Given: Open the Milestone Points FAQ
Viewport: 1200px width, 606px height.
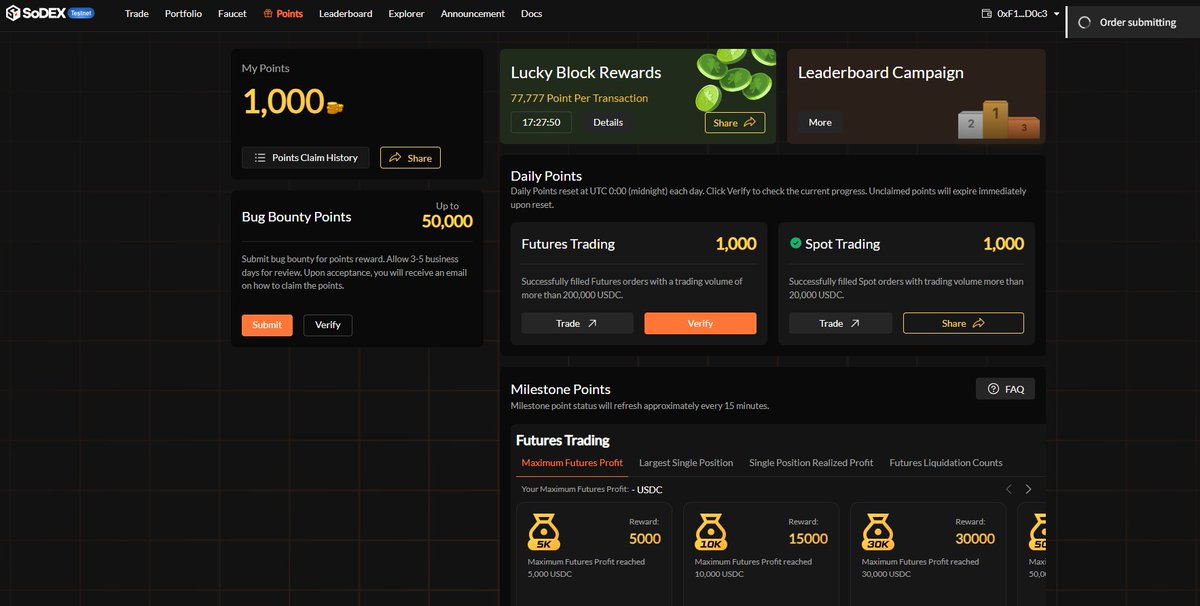Looking at the screenshot, I should tap(1005, 389).
